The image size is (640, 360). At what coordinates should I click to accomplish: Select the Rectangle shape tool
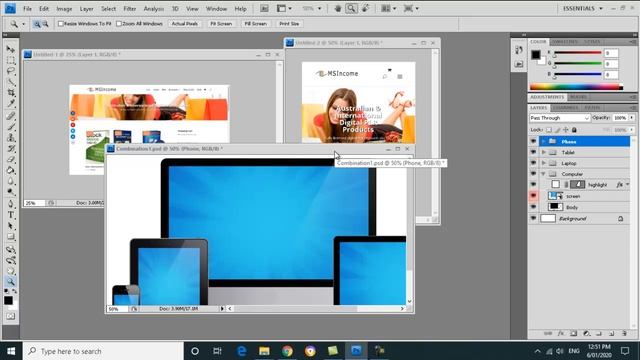click(x=11, y=237)
